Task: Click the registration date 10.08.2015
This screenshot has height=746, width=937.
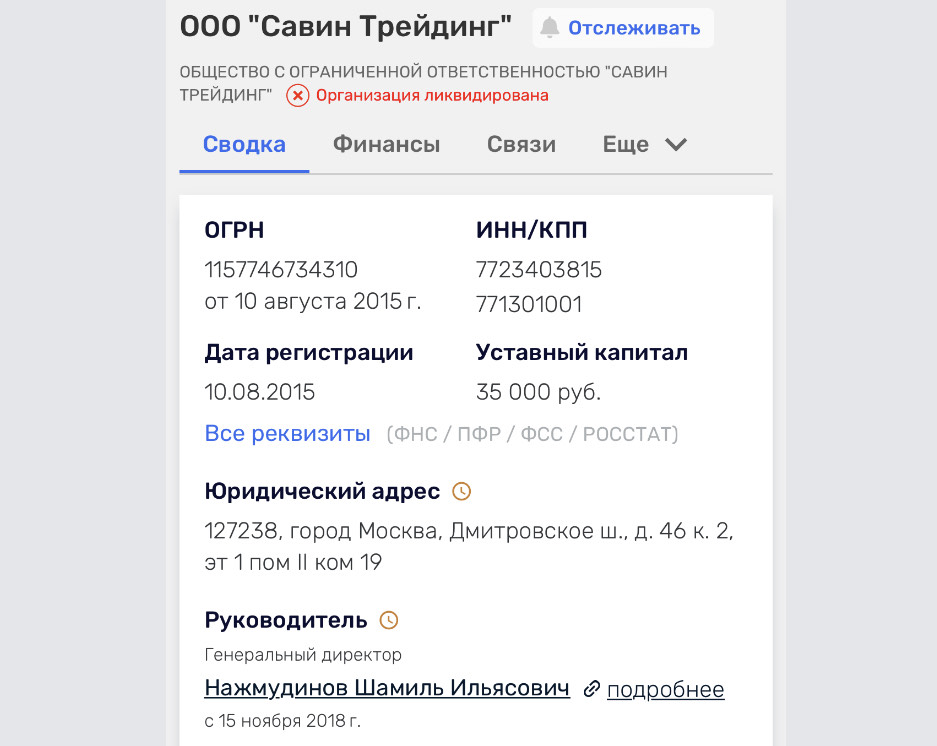Action: (259, 392)
